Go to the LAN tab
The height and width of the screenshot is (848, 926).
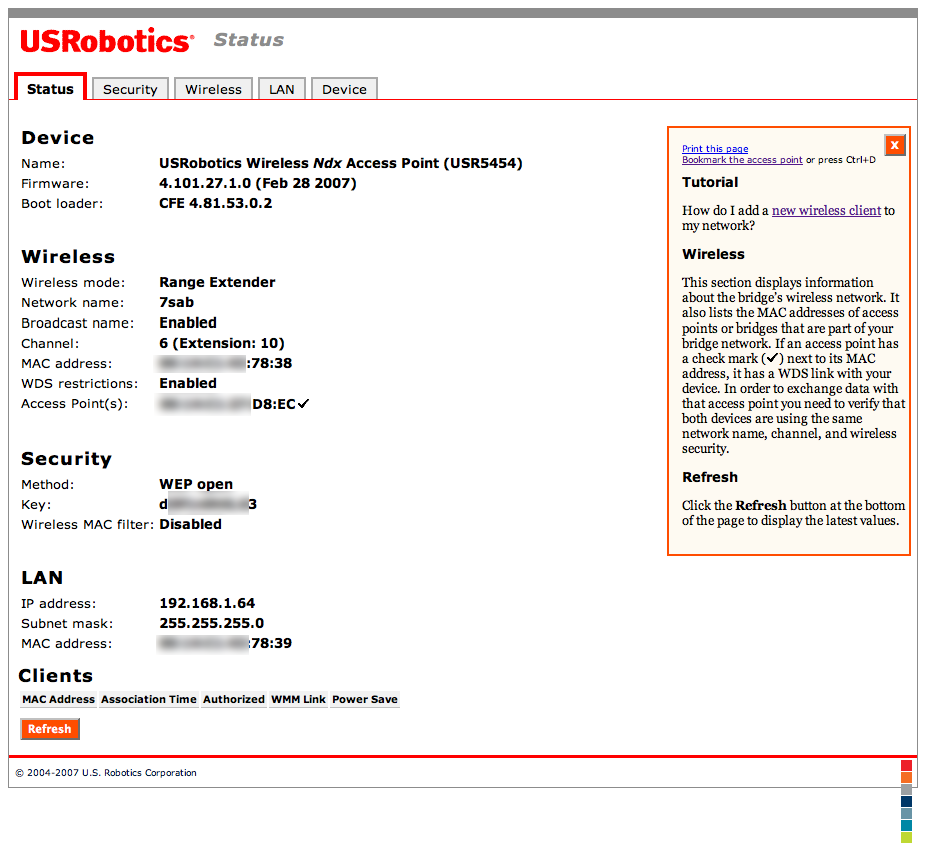[282, 89]
